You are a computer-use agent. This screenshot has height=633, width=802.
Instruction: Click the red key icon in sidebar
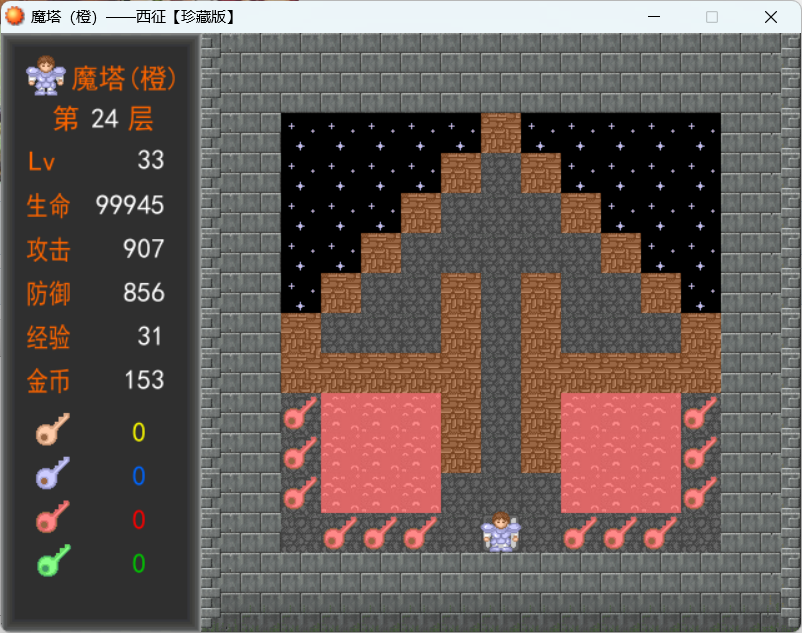click(x=53, y=516)
